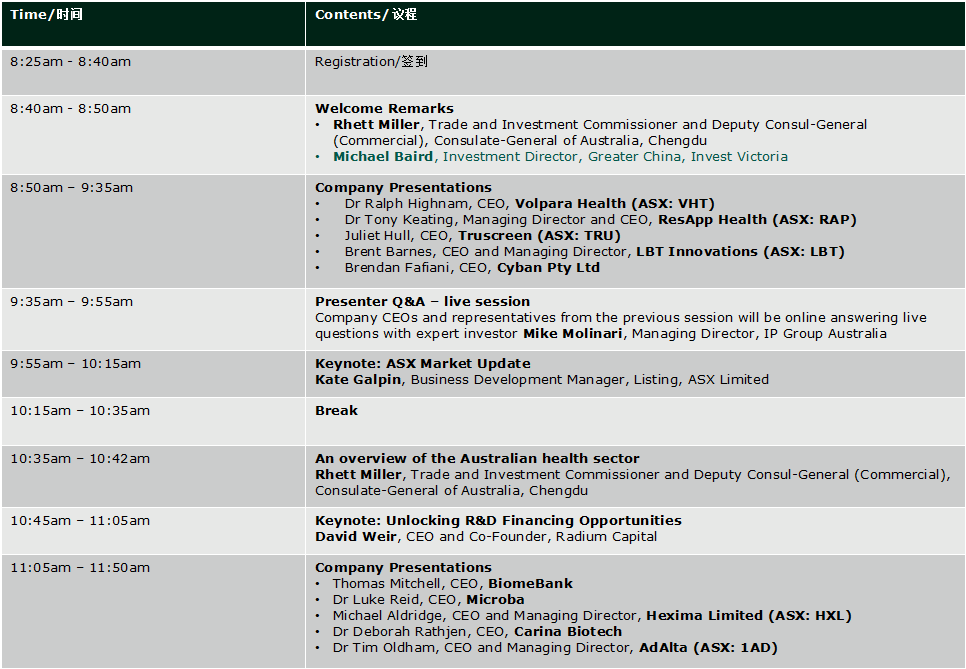Click Dr Tim Oldham name
Screen dimensions: 966x669
tap(383, 647)
